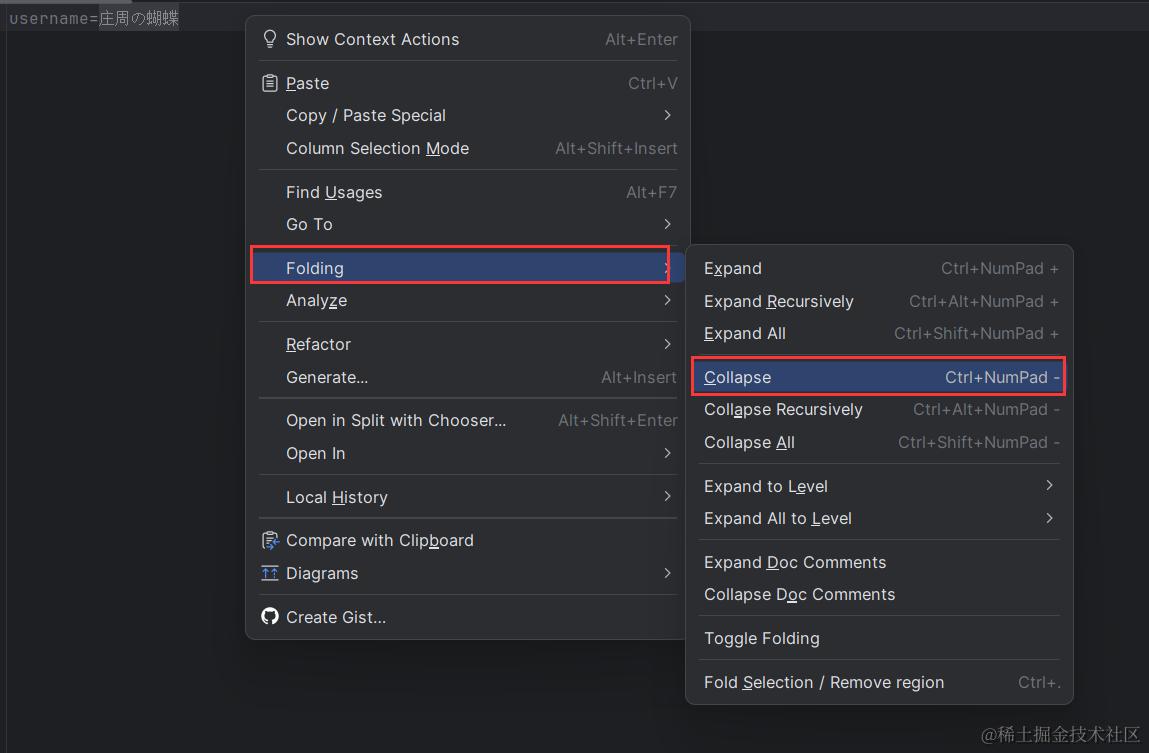Click the Compare with Clipboard icon

click(270, 541)
